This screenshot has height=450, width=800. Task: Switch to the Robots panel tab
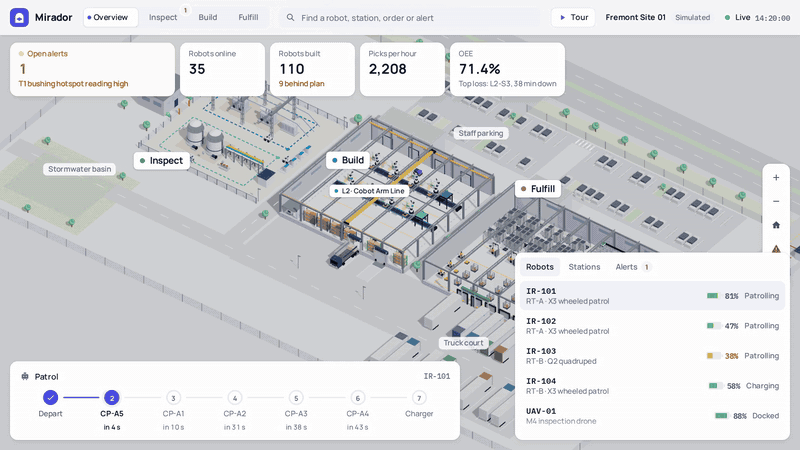[x=540, y=267]
